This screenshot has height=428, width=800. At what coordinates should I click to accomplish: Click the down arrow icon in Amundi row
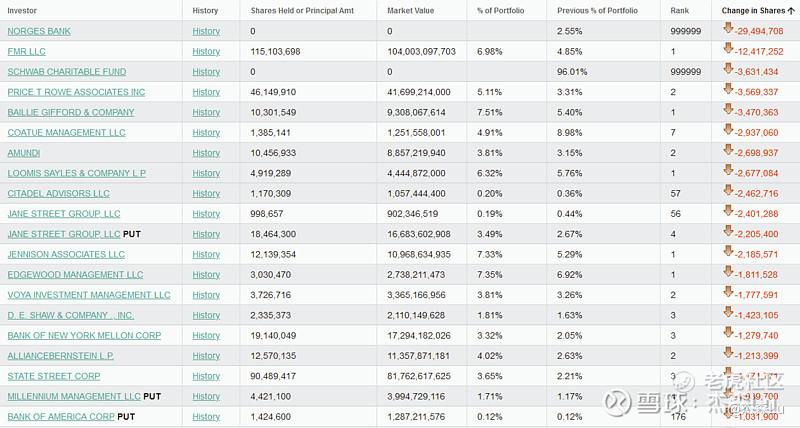click(727, 152)
